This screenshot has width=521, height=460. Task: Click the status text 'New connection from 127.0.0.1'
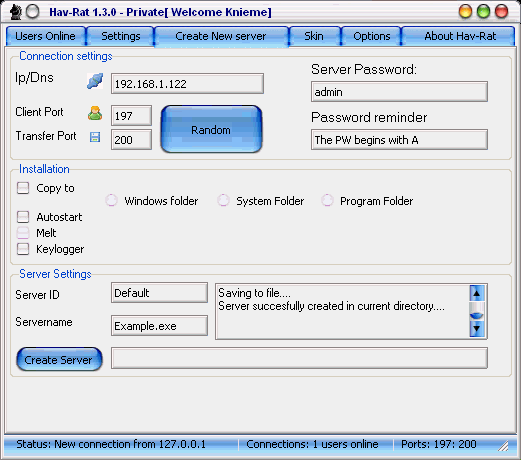coord(130,444)
